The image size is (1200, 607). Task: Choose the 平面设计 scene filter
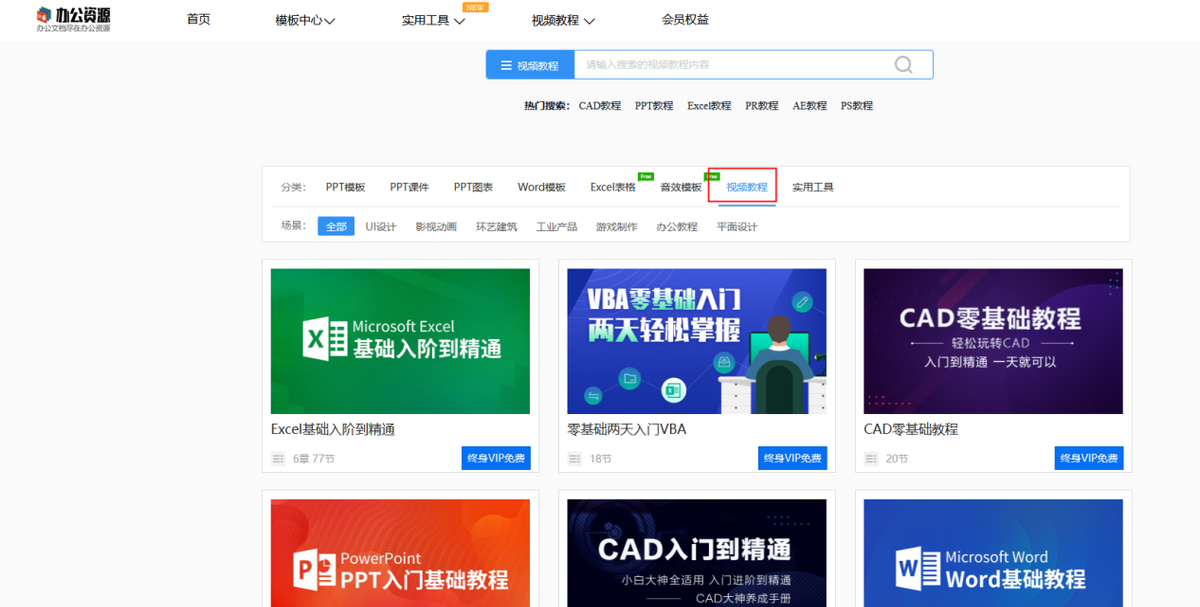pos(737,227)
